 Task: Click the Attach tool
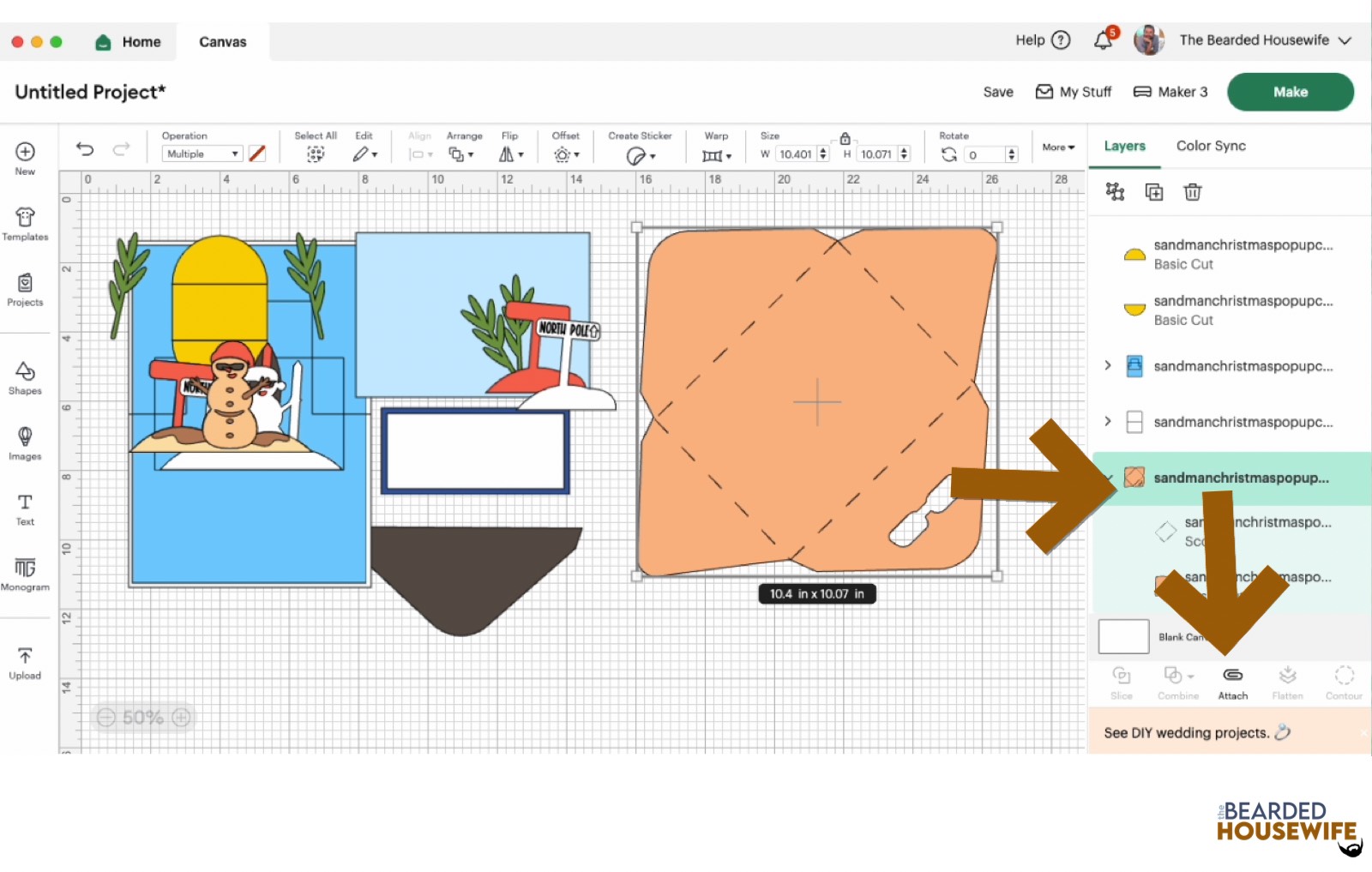(x=1233, y=683)
